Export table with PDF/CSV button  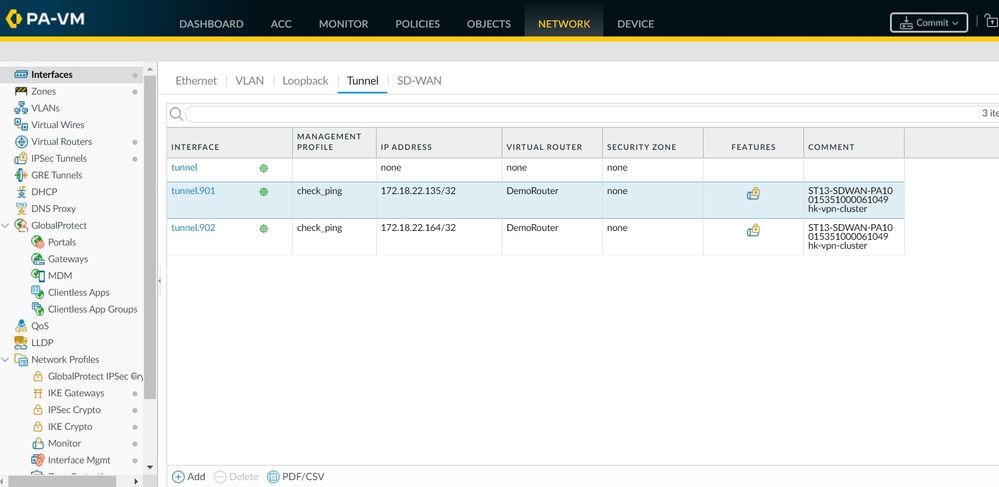coord(295,477)
